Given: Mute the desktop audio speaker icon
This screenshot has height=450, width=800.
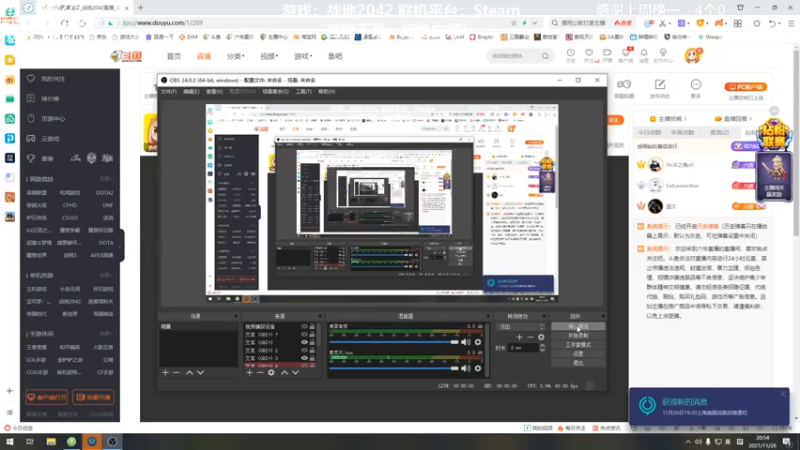Looking at the screenshot, I should coord(466,342).
